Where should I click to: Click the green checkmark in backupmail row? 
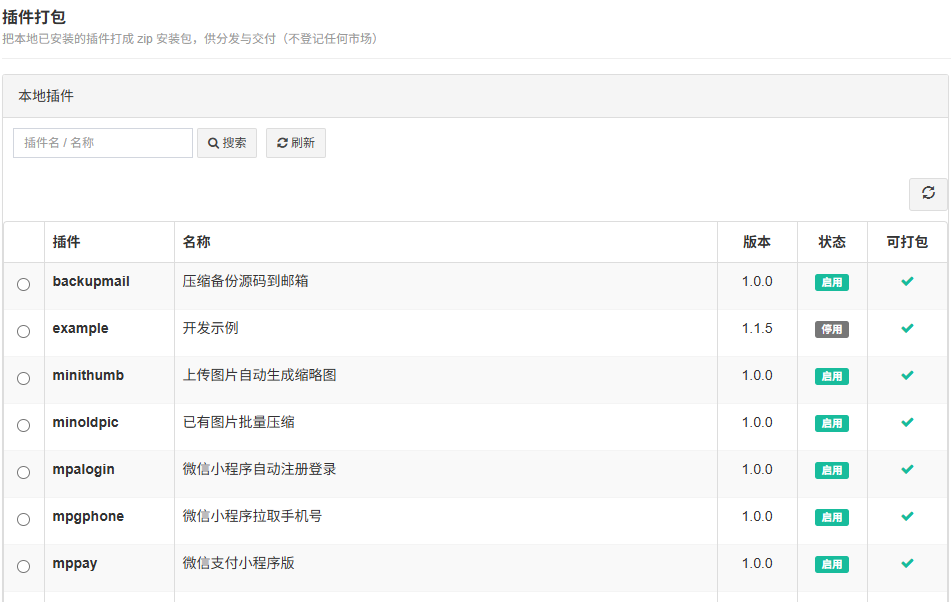(x=907, y=281)
